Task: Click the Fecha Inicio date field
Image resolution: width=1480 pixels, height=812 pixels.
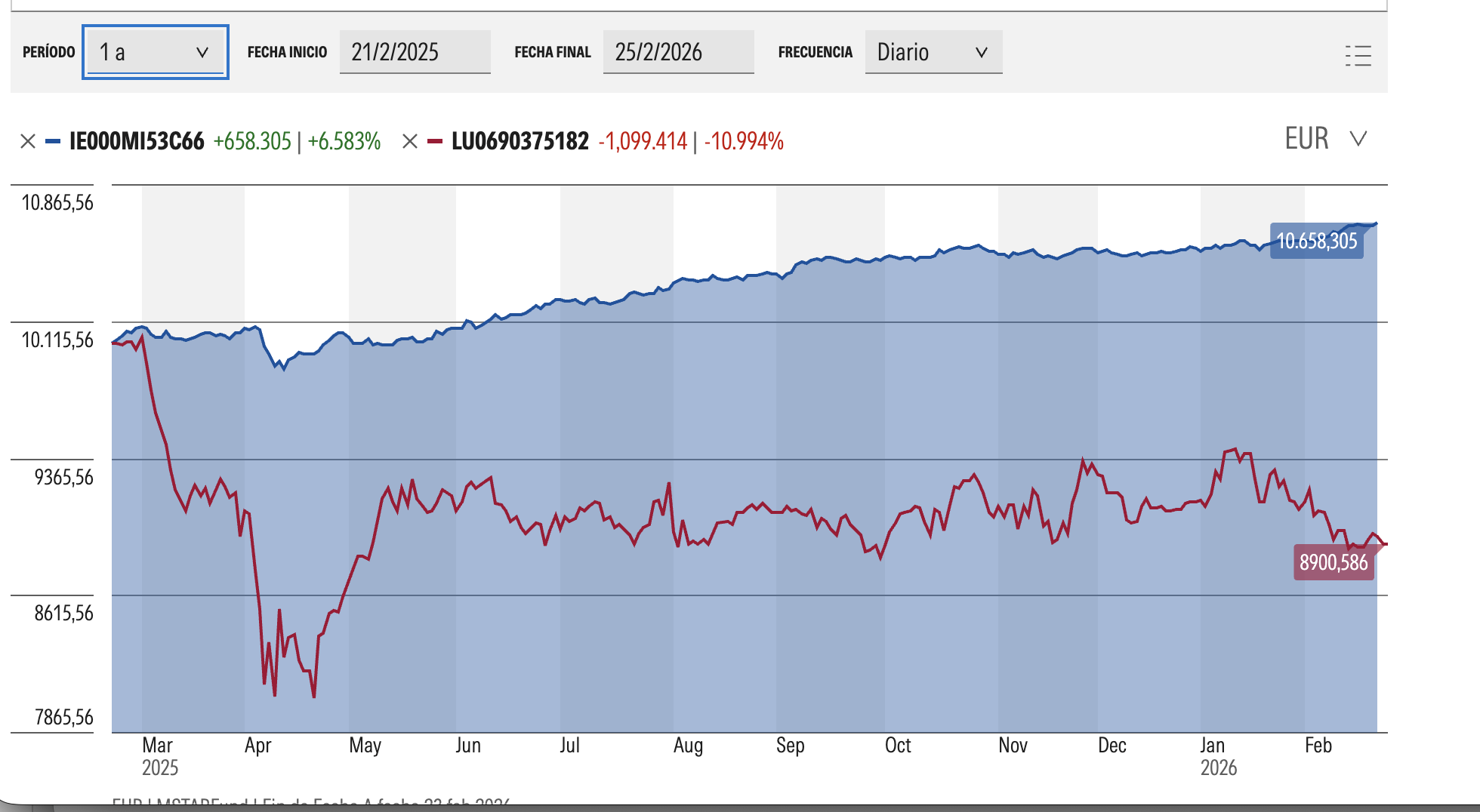Action: tap(415, 52)
